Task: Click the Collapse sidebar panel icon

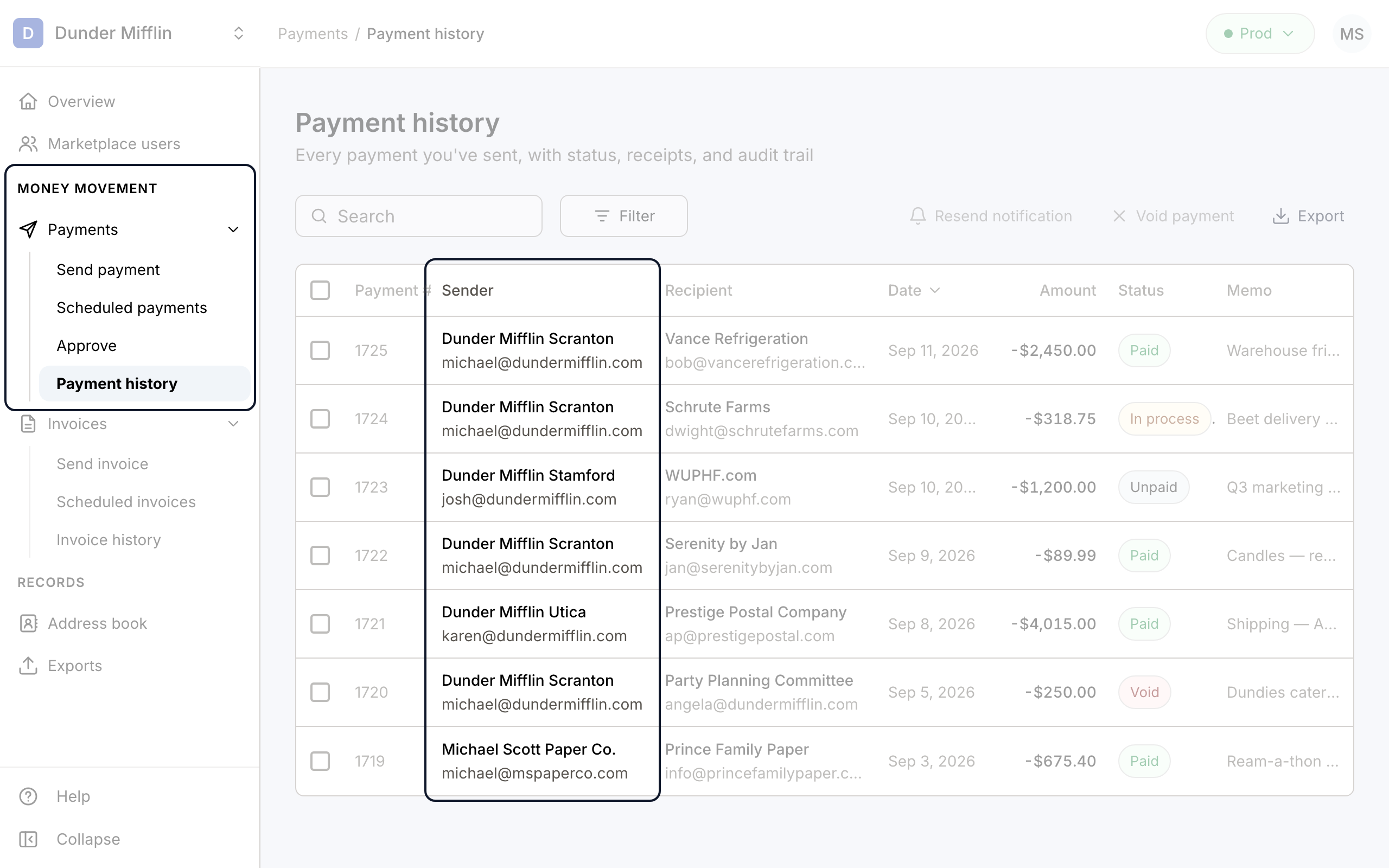Action: coord(28,839)
